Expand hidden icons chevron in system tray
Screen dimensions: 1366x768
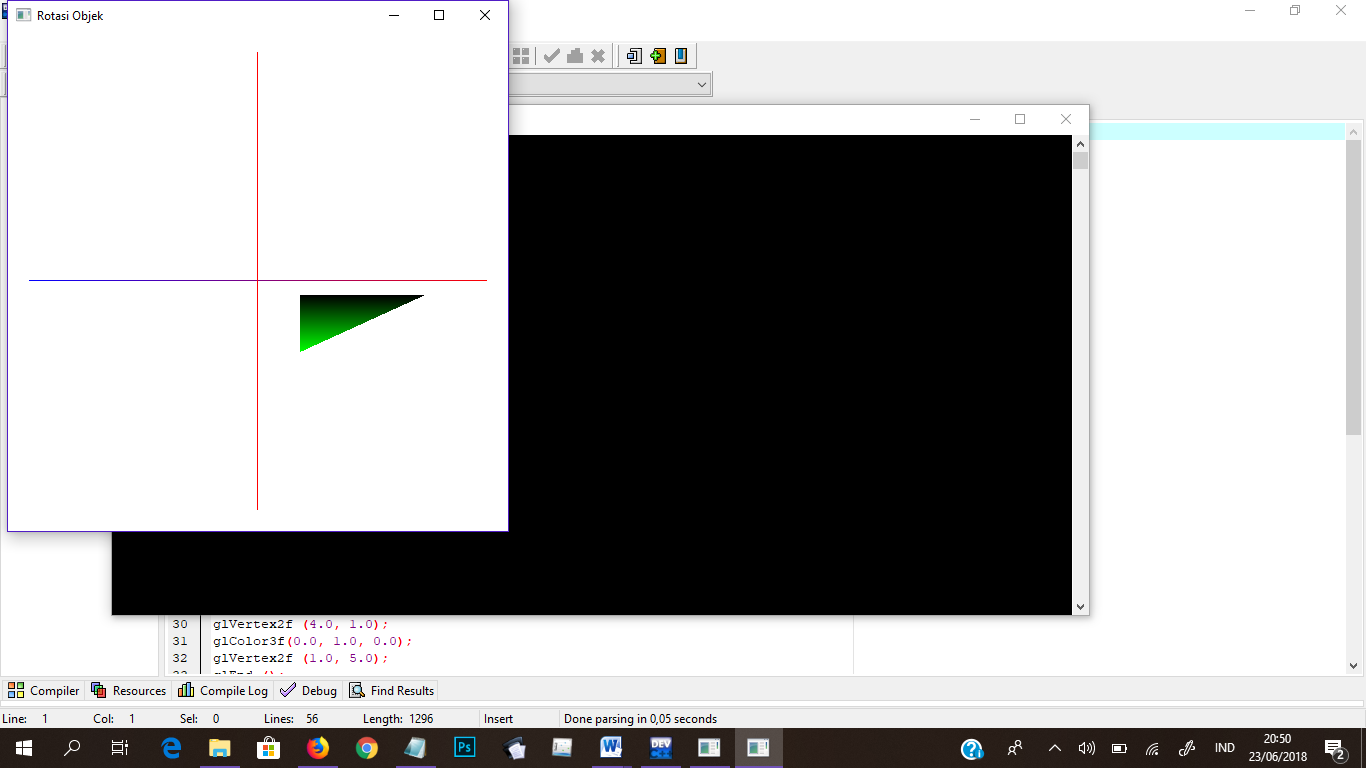coord(1054,747)
